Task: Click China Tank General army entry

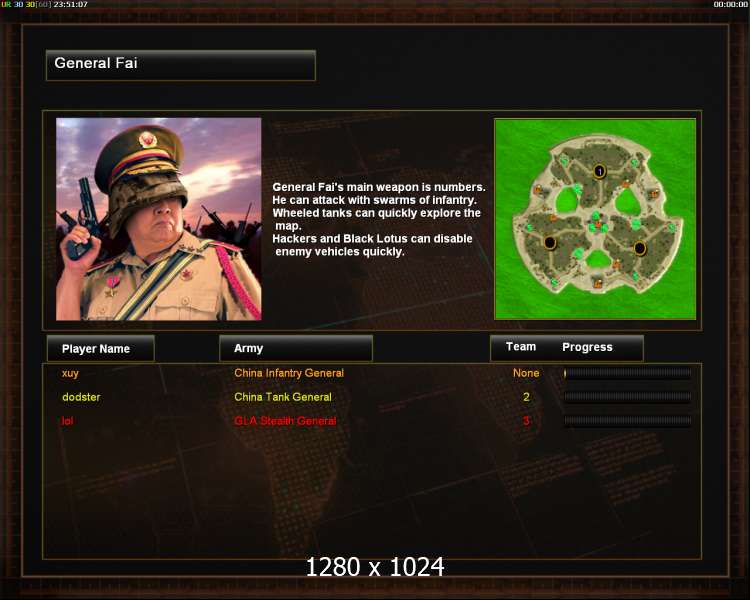Action: point(283,397)
